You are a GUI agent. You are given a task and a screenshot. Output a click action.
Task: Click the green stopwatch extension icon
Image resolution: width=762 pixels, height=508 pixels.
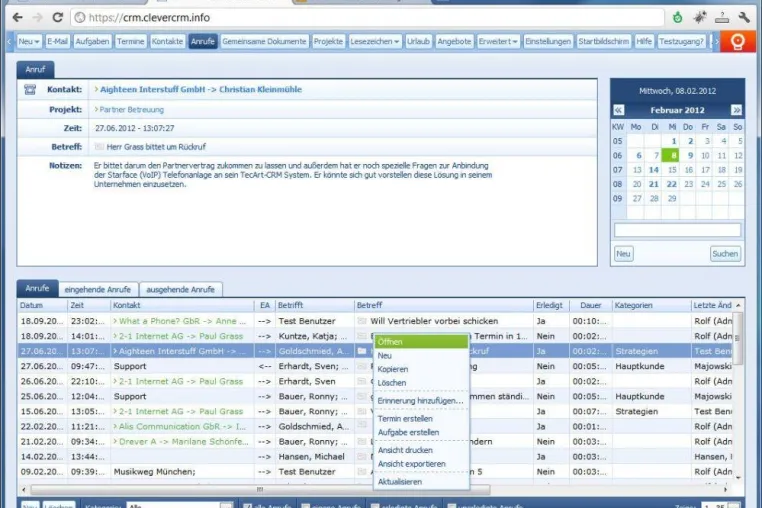(x=677, y=18)
